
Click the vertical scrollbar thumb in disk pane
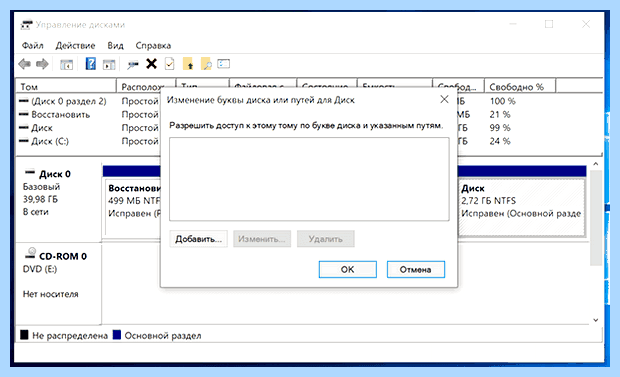click(596, 218)
